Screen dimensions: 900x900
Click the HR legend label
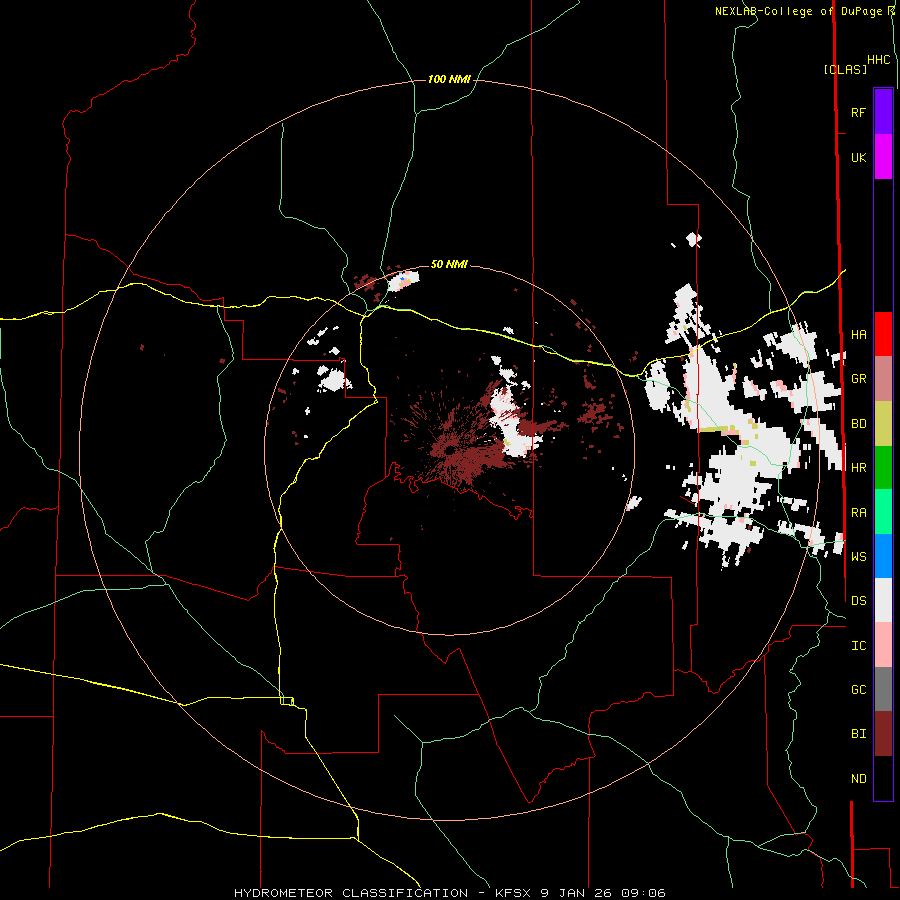858,468
